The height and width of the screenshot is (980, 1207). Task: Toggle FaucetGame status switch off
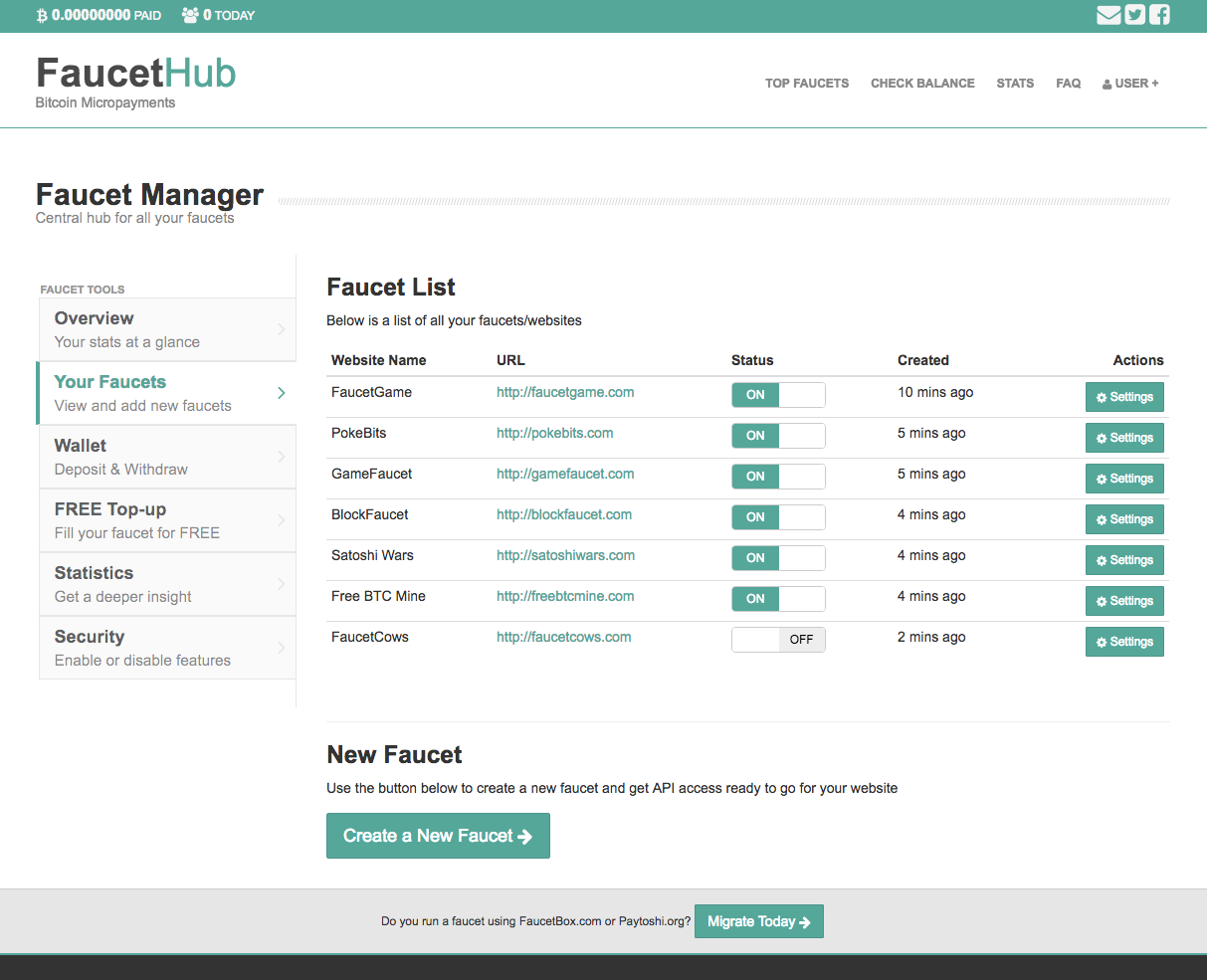(778, 395)
